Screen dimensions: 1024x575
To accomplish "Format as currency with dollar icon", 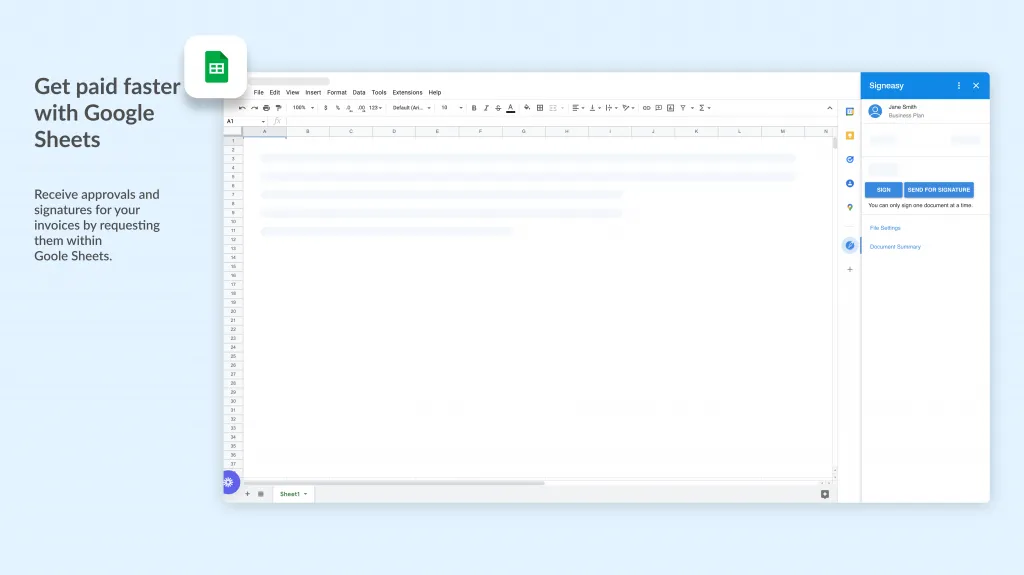I will 325,108.
